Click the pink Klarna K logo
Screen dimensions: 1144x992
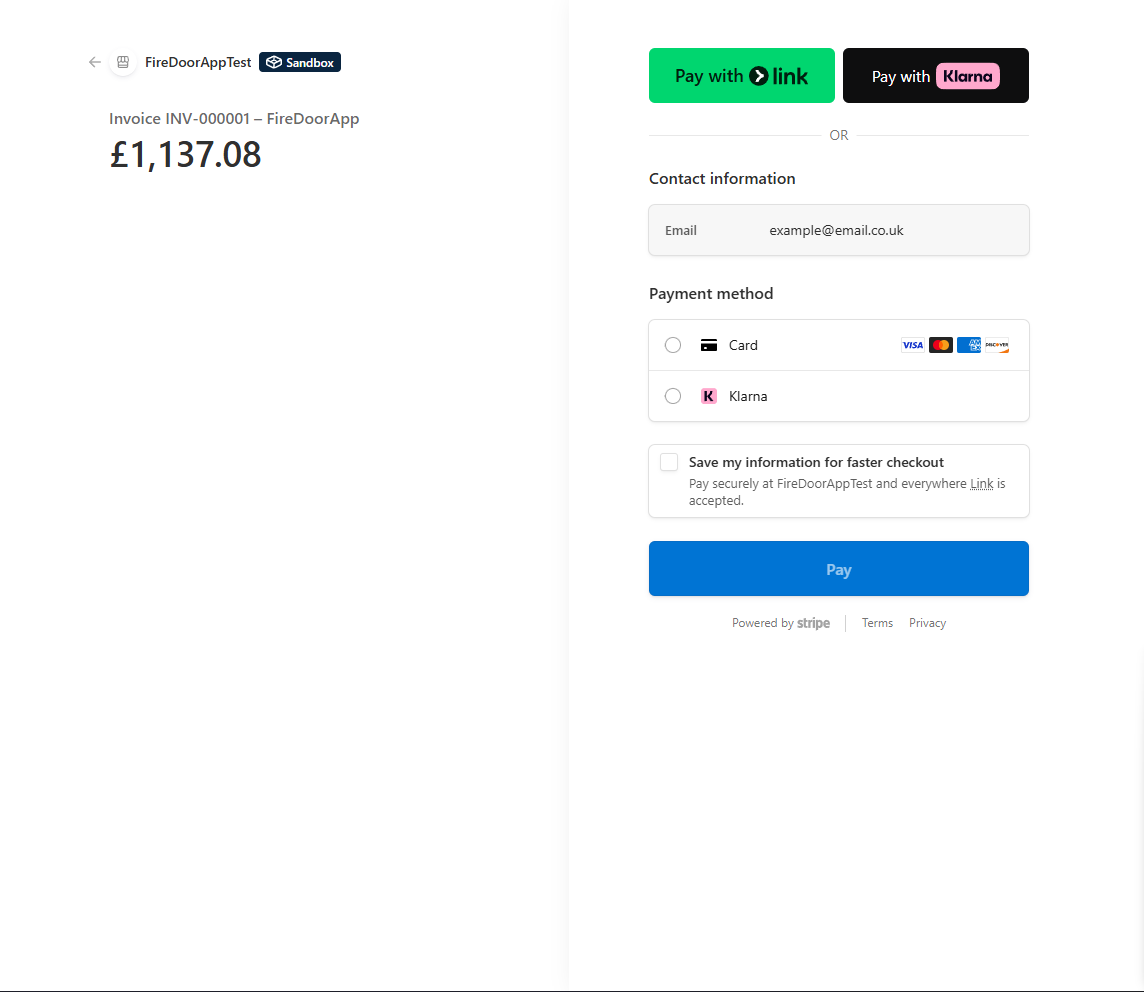coord(709,396)
